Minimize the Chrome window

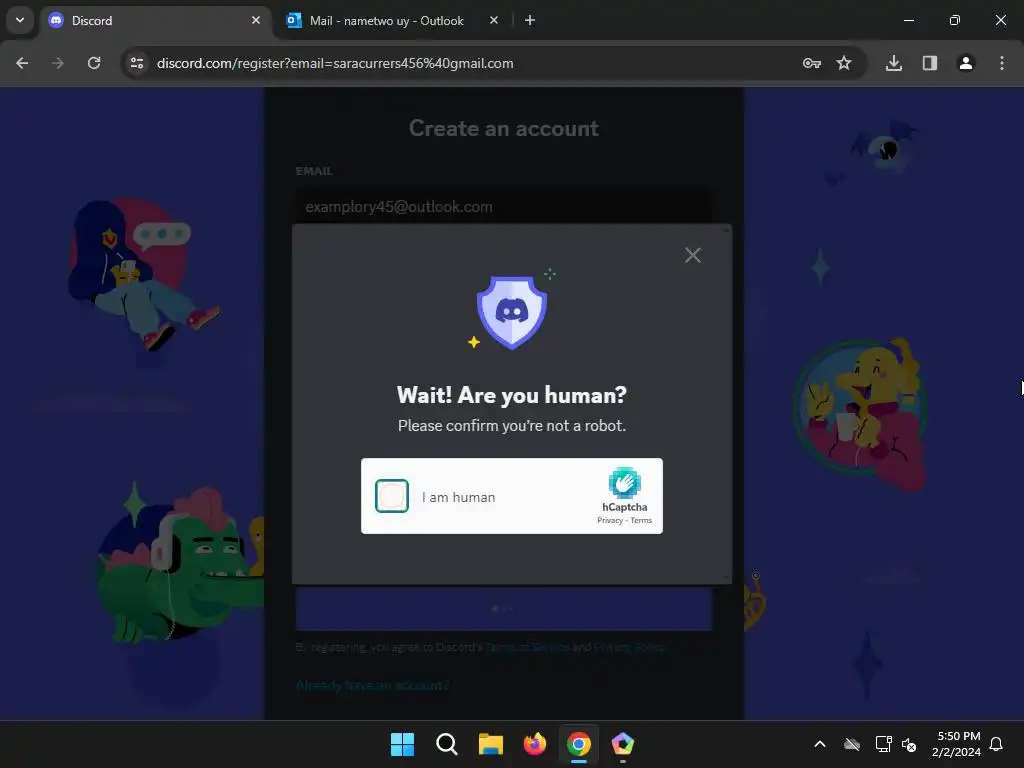coord(908,21)
